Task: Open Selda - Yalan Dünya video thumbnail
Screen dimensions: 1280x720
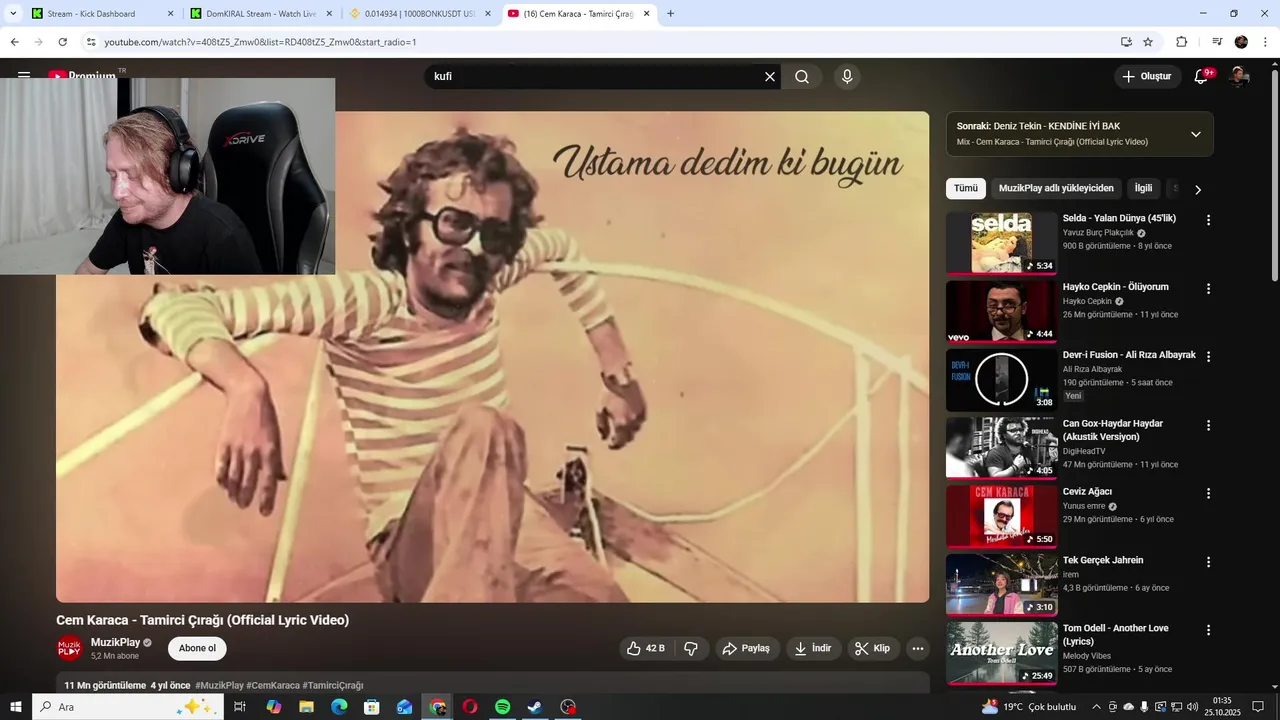Action: tap(1001, 242)
